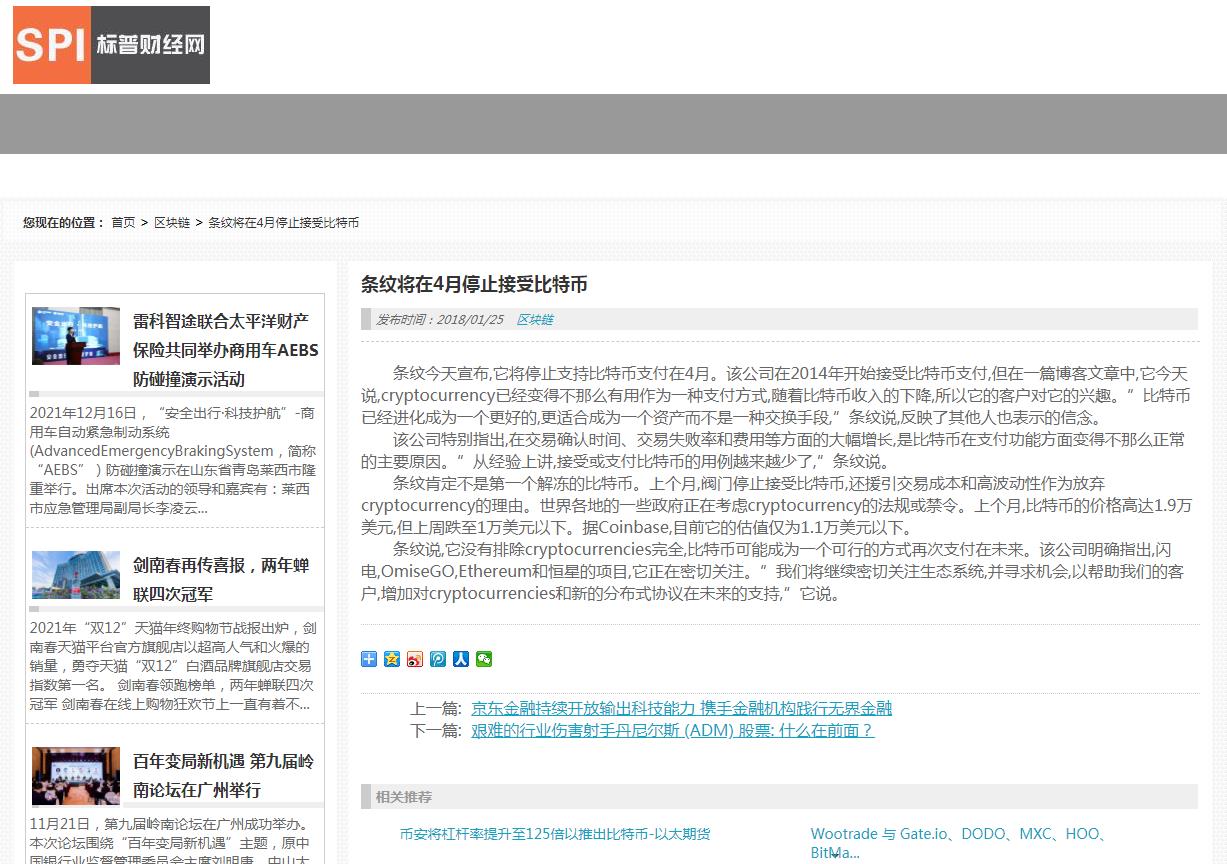Click summary text starting 2021年12月16日
The width and height of the screenshot is (1227, 864).
tap(174, 460)
